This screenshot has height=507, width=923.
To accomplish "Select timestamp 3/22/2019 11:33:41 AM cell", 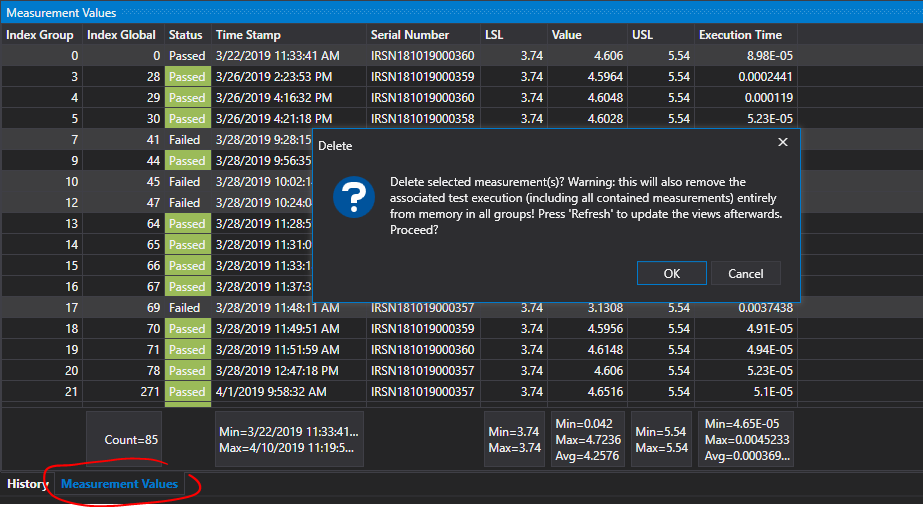I will (288, 56).
